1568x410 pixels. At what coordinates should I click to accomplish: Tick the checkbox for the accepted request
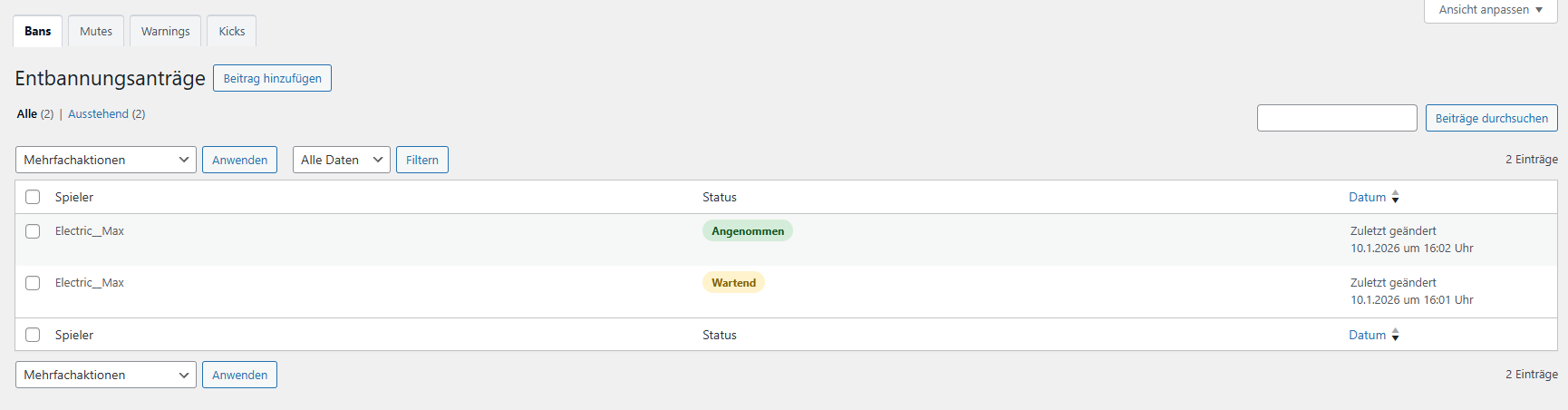[33, 231]
